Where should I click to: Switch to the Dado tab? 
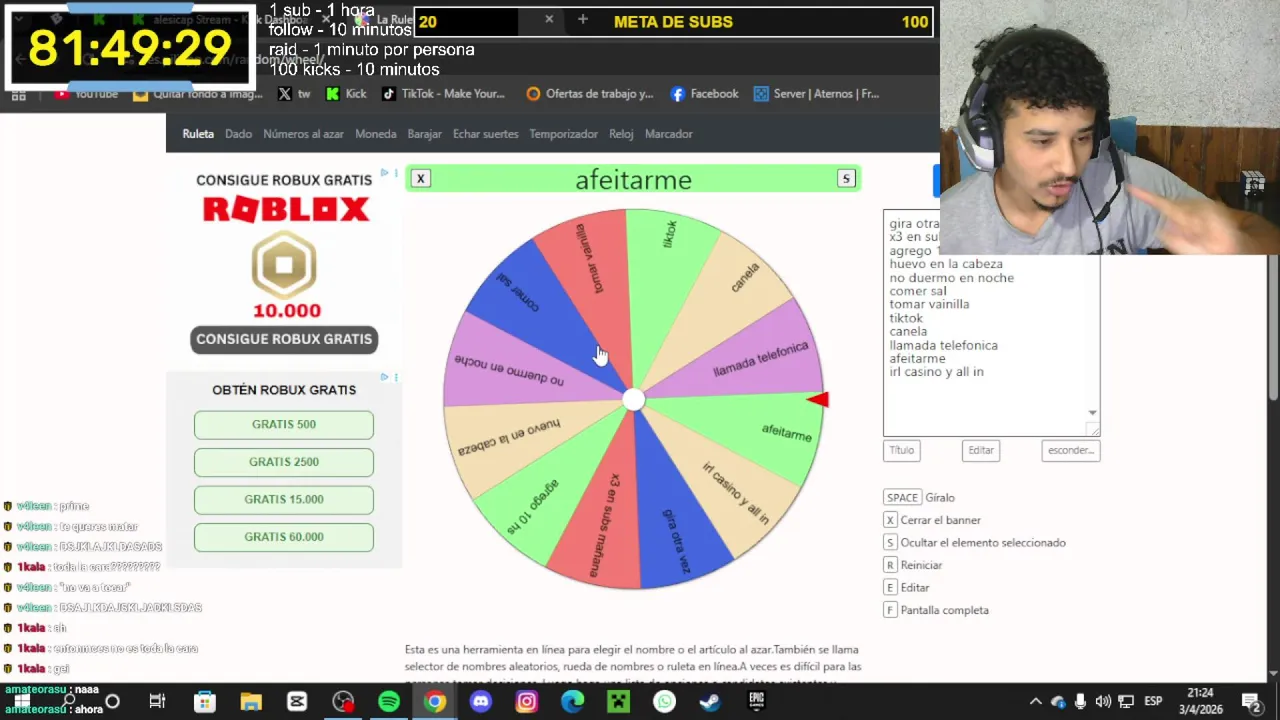238,134
